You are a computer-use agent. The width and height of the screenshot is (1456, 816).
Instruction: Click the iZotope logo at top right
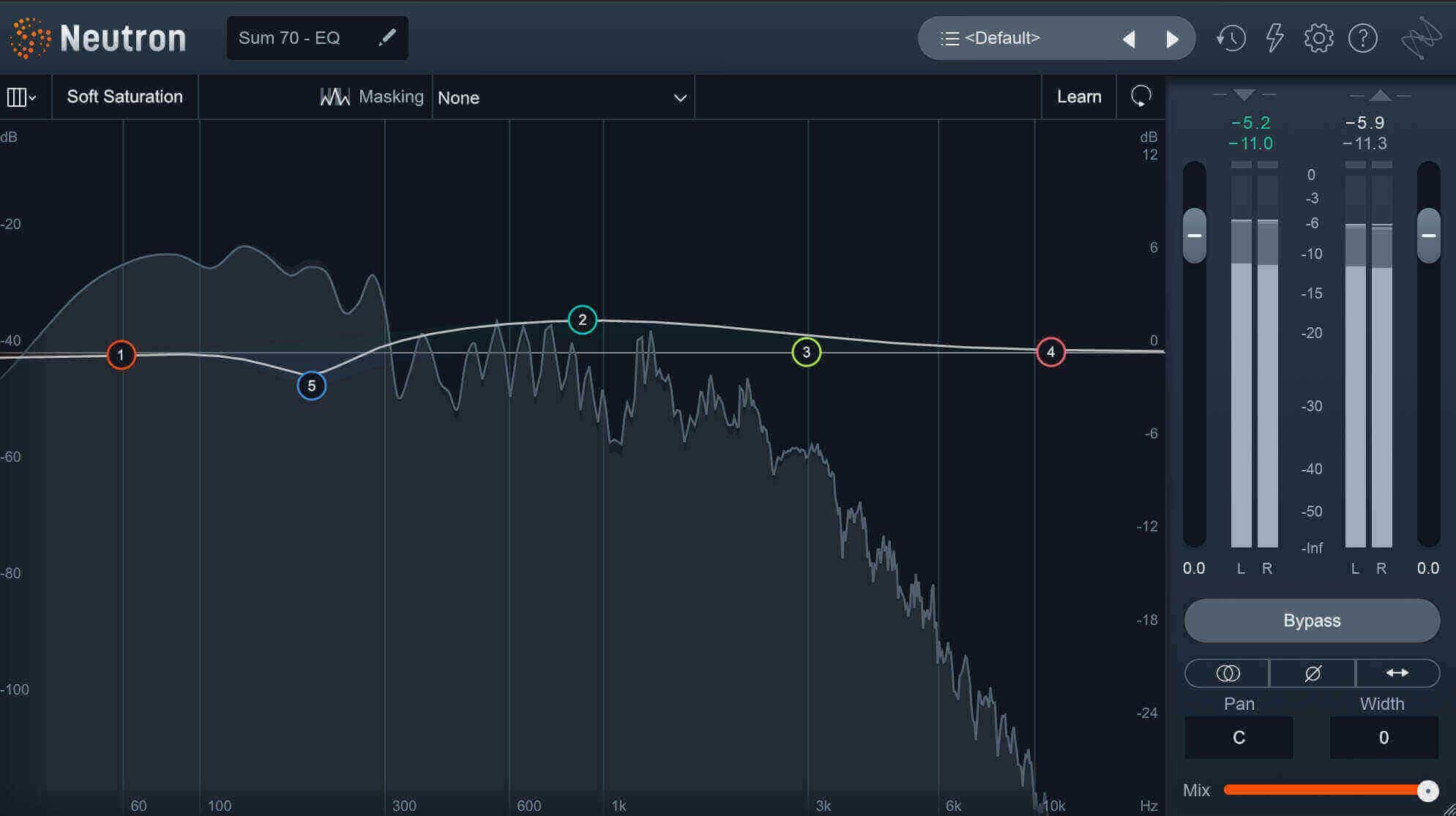tap(1421, 38)
